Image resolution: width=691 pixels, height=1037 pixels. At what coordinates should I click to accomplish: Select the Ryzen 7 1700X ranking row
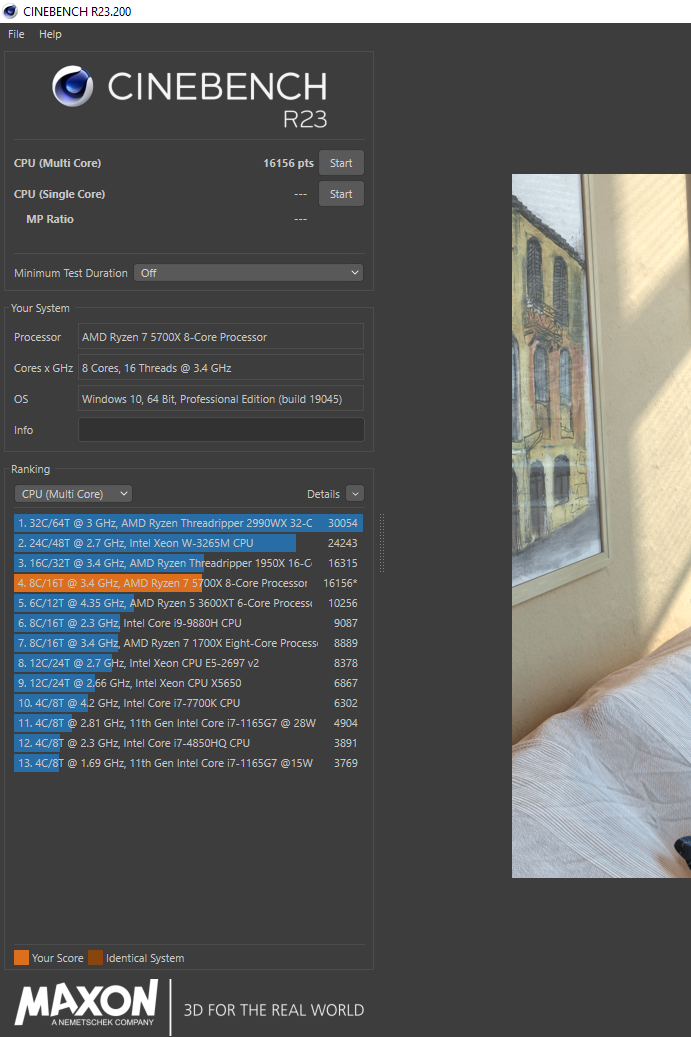point(188,643)
